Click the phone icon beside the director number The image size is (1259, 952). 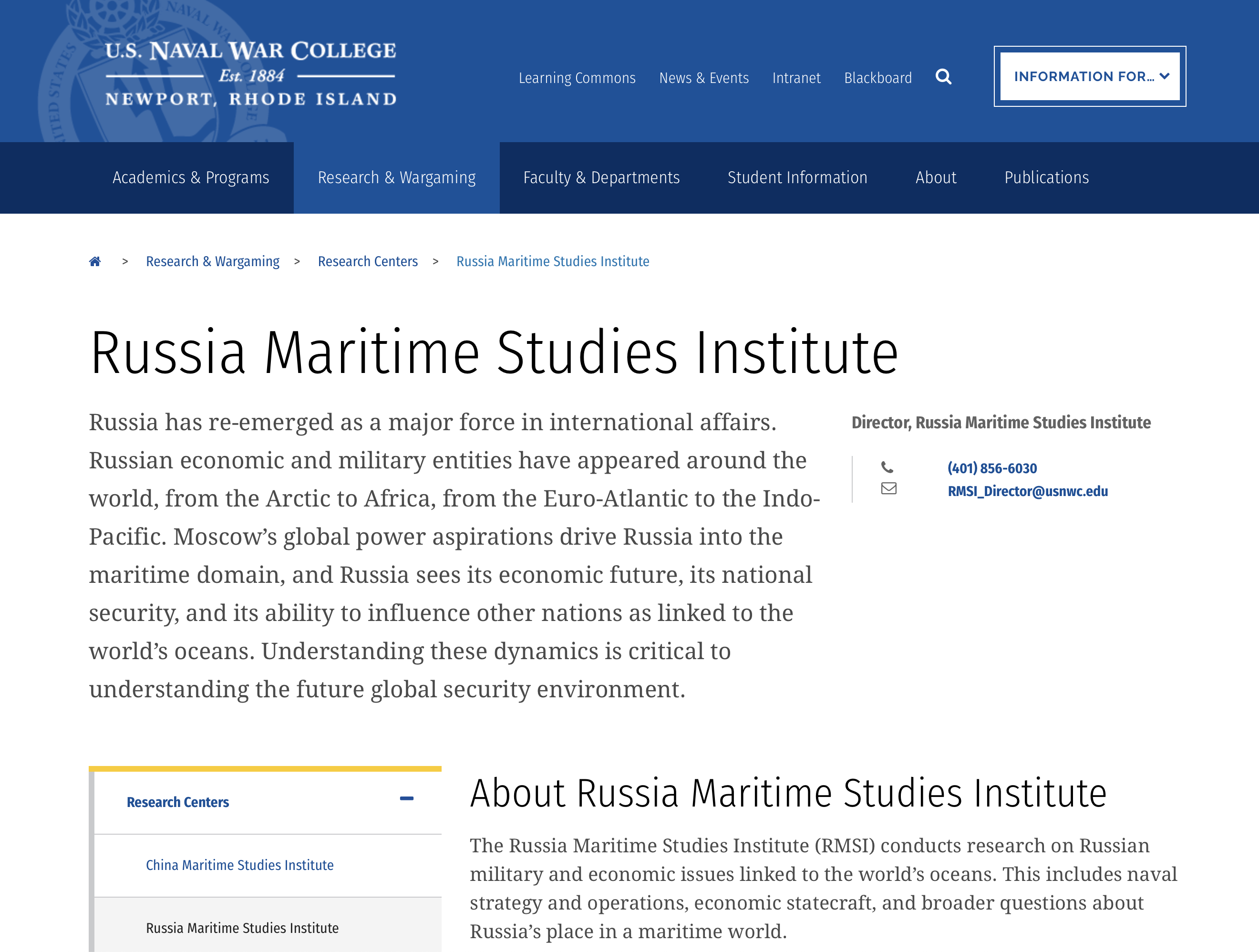(x=887, y=467)
